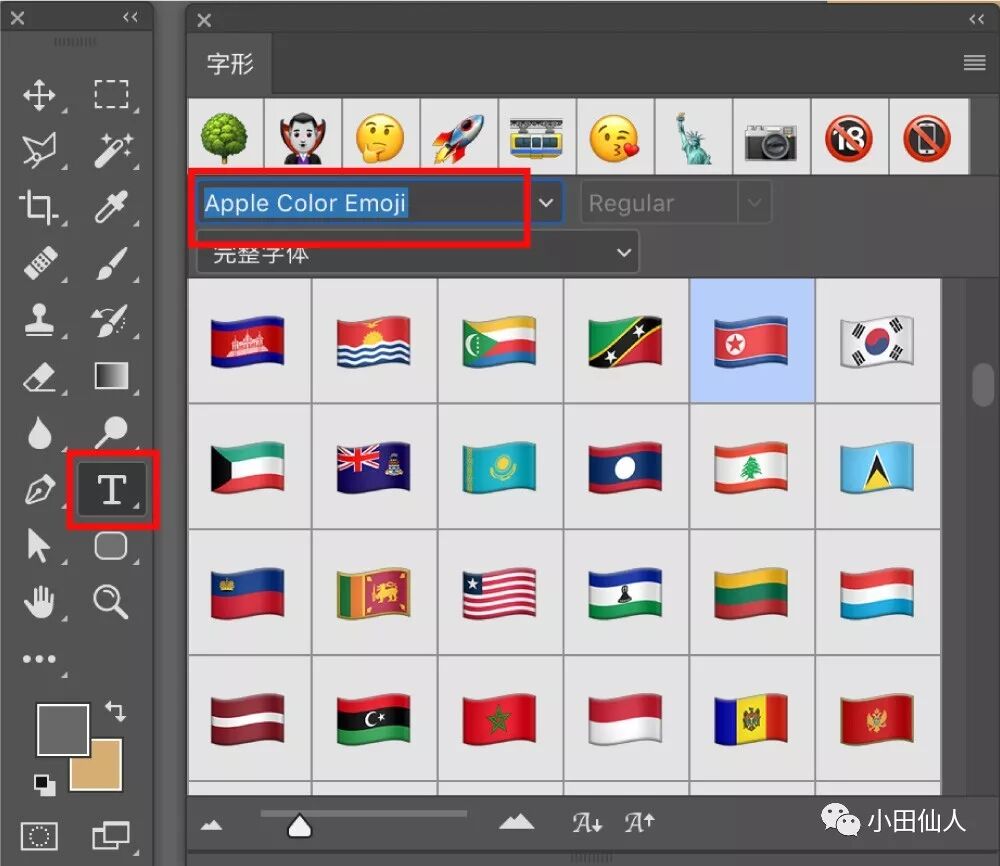Zoom in glyphs with large mountain icon
Viewport: 1000px width, 866px height.
coord(517,821)
